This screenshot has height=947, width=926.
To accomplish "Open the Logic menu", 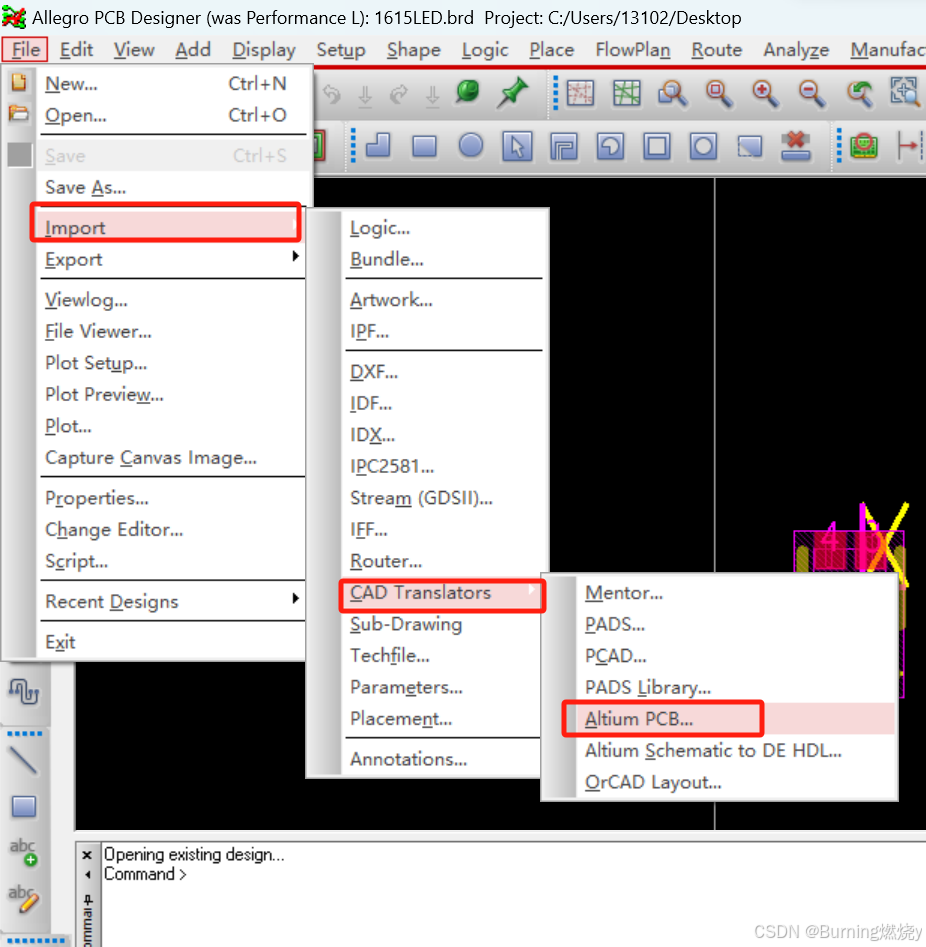I will (x=485, y=50).
